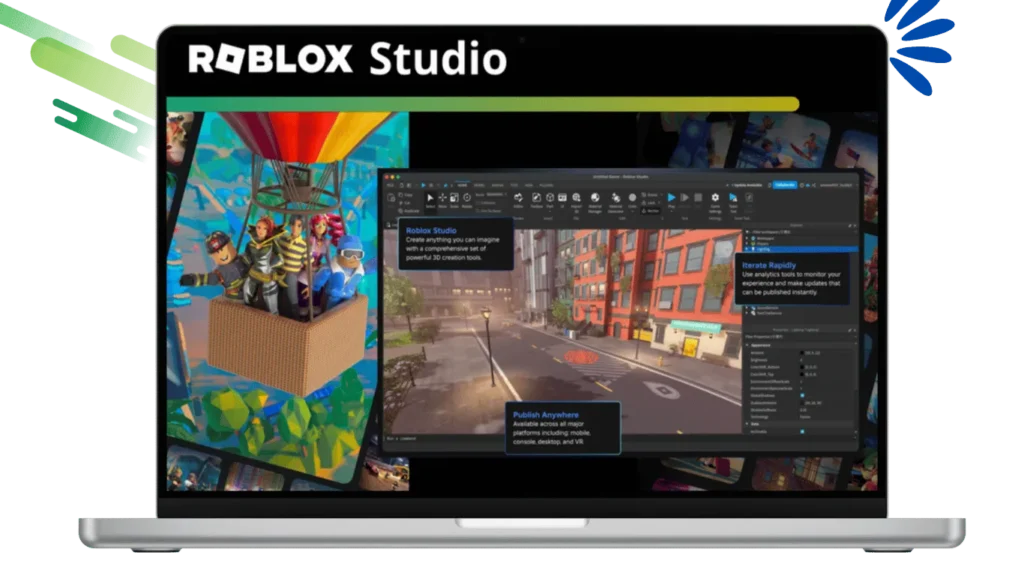Viewport: 1024px width, 576px height.
Task: Activate the Move tool
Action: (x=442, y=200)
